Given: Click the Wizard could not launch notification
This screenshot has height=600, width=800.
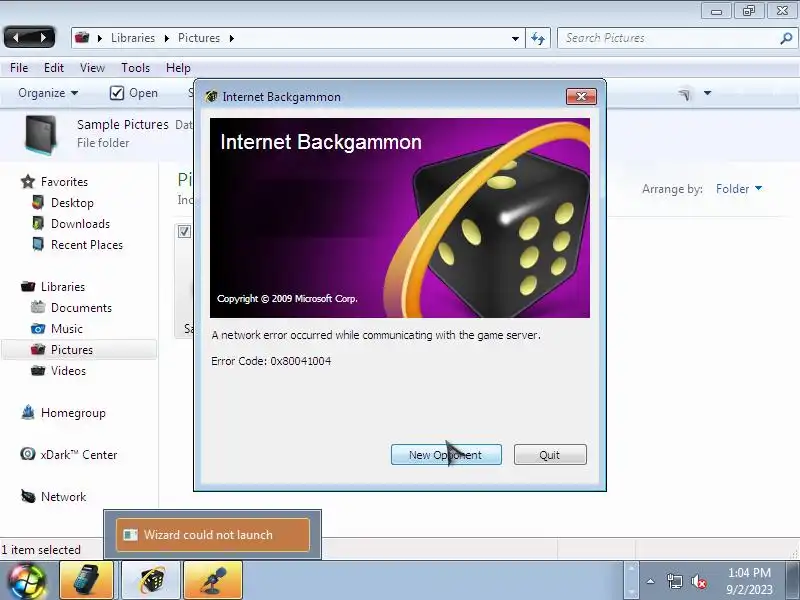Looking at the screenshot, I should [x=213, y=535].
